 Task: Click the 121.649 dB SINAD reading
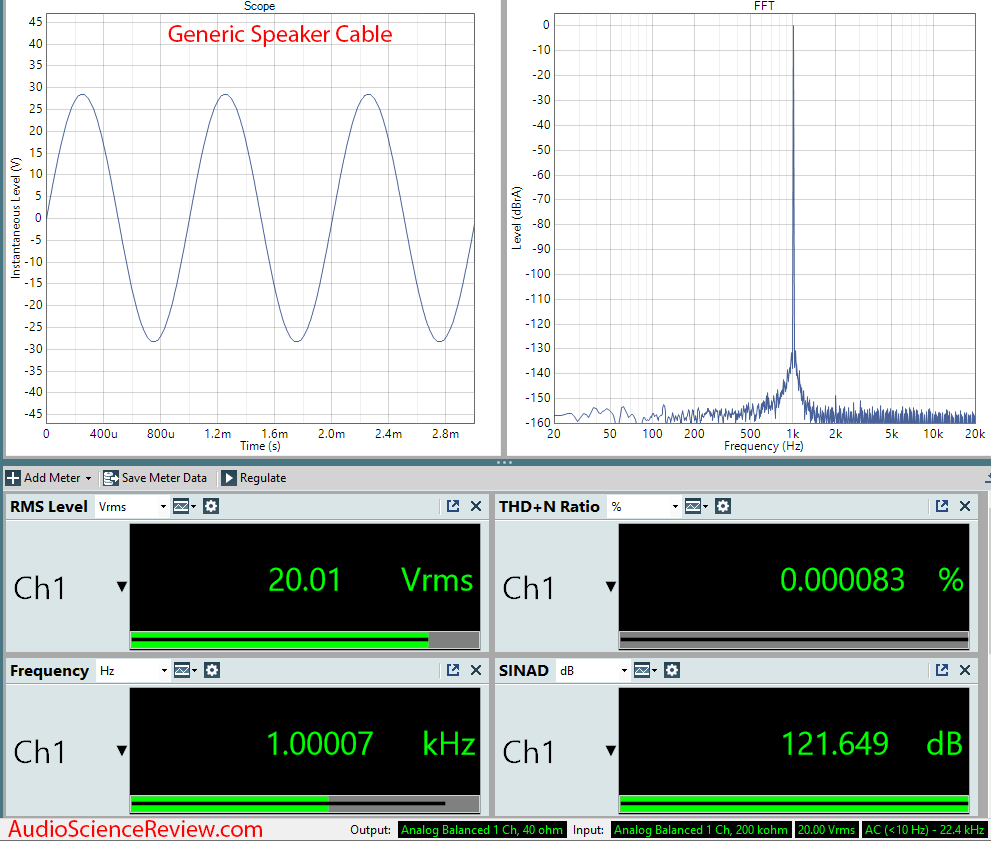872,744
